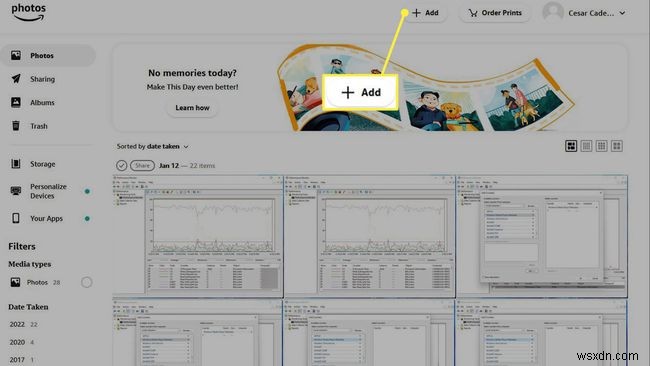650x366 pixels.
Task: Click the Storage icon
Action: (16, 164)
